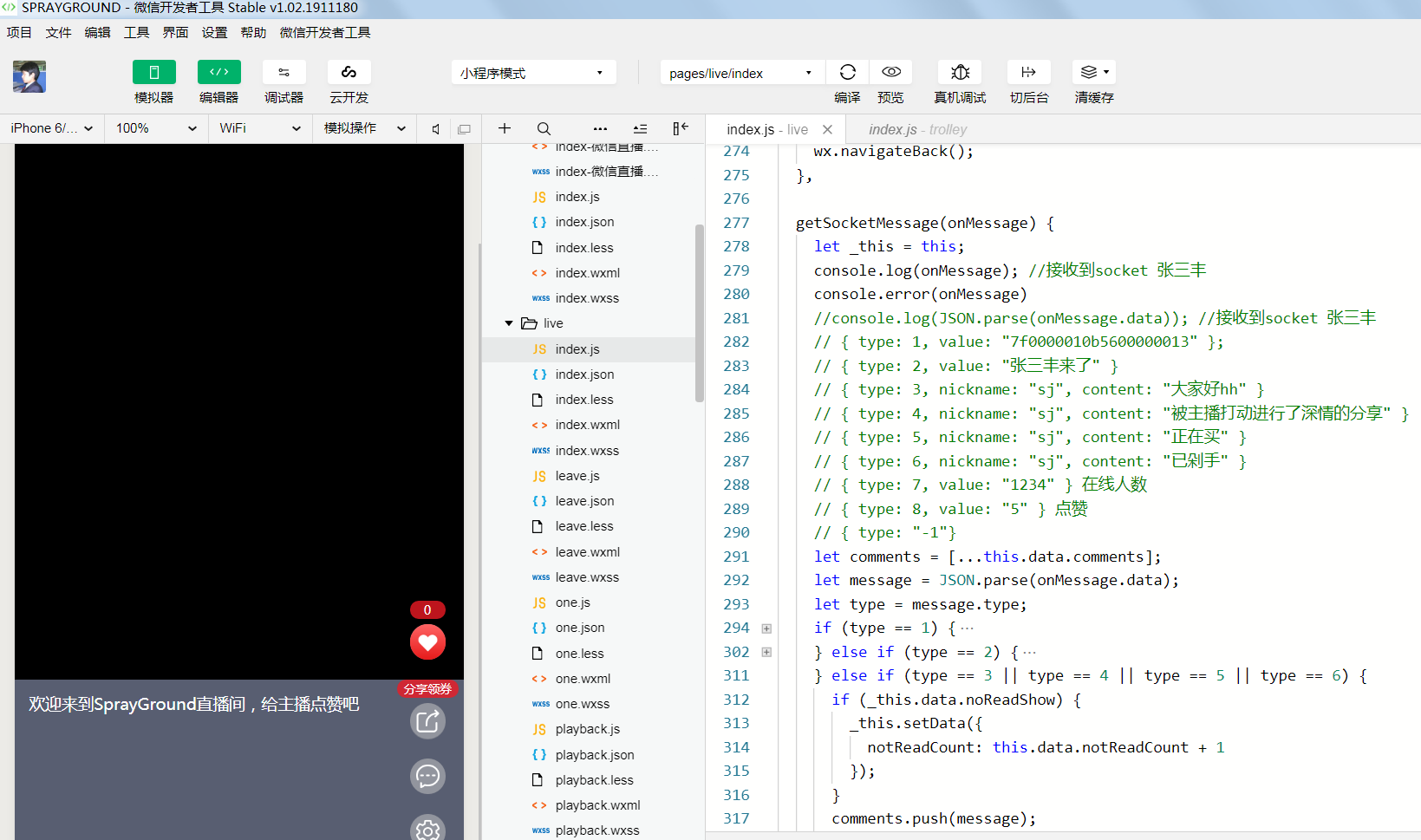Click the preview eye icon
Image resolution: width=1421 pixels, height=840 pixels.
click(x=890, y=72)
